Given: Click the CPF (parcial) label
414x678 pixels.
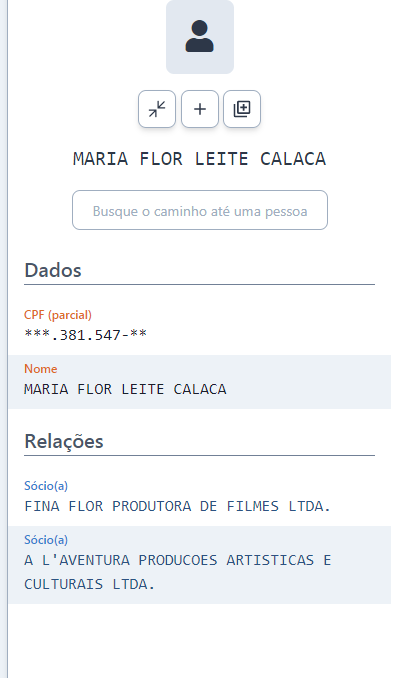Looking at the screenshot, I should pos(58,315).
